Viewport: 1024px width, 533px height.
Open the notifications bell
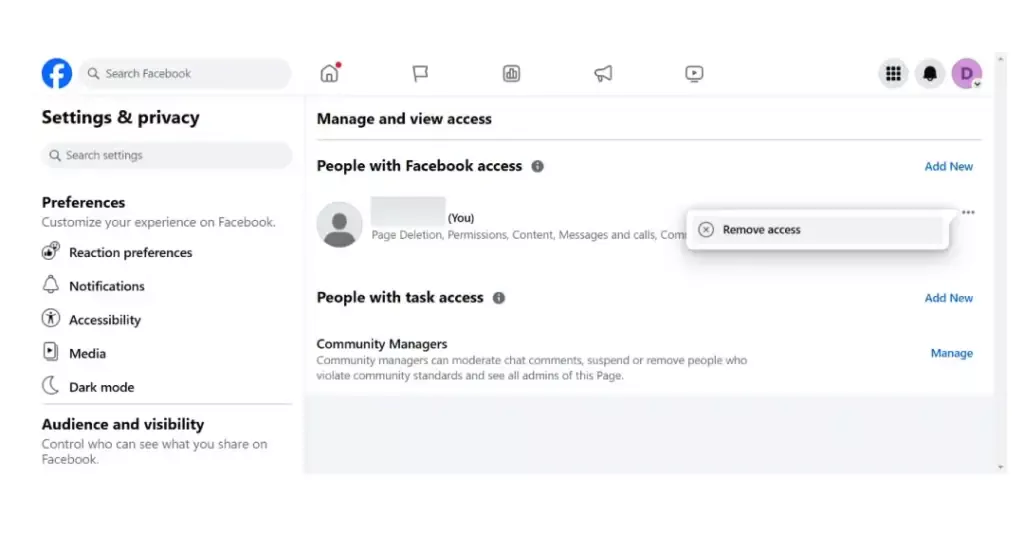click(930, 73)
